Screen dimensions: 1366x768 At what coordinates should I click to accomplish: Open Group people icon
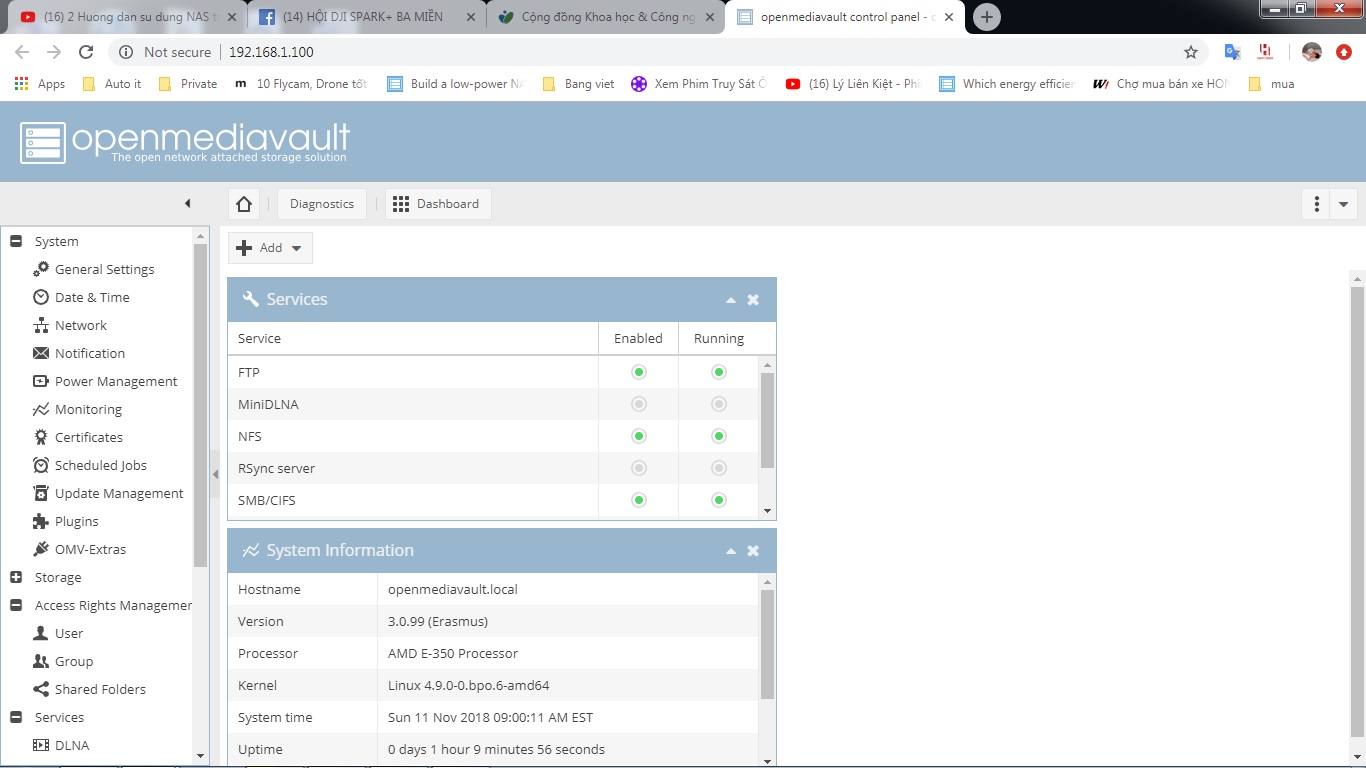click(41, 661)
